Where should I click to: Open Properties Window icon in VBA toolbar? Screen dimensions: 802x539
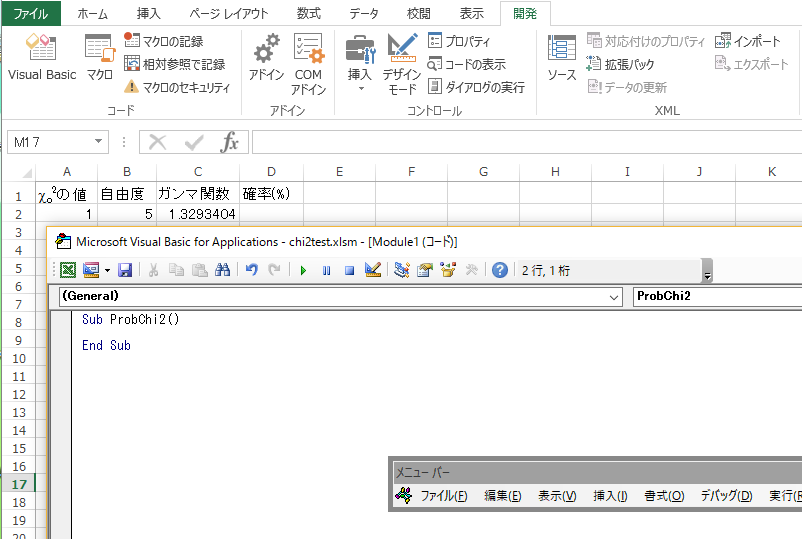point(425,270)
